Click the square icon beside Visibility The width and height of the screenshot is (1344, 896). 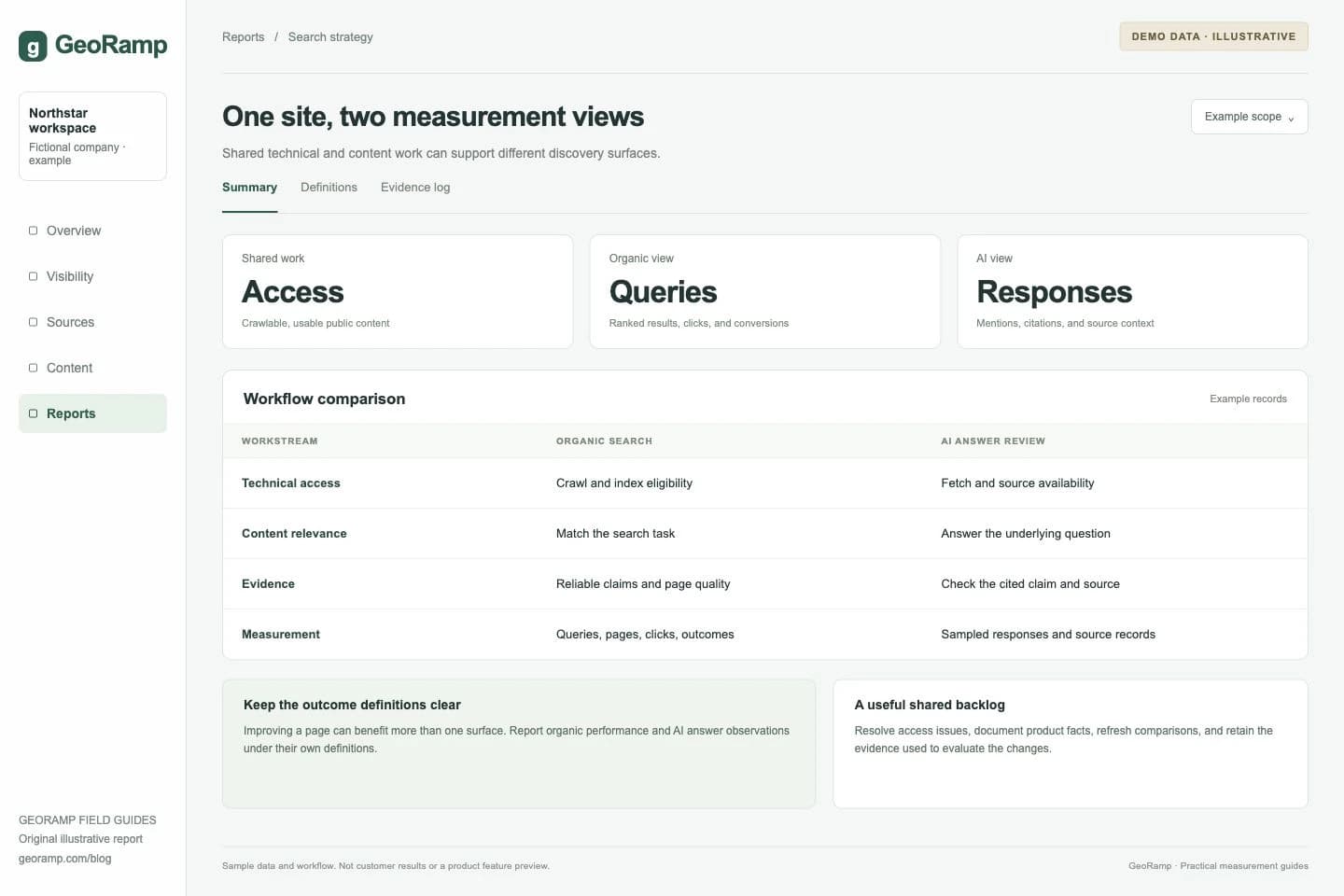tap(34, 276)
